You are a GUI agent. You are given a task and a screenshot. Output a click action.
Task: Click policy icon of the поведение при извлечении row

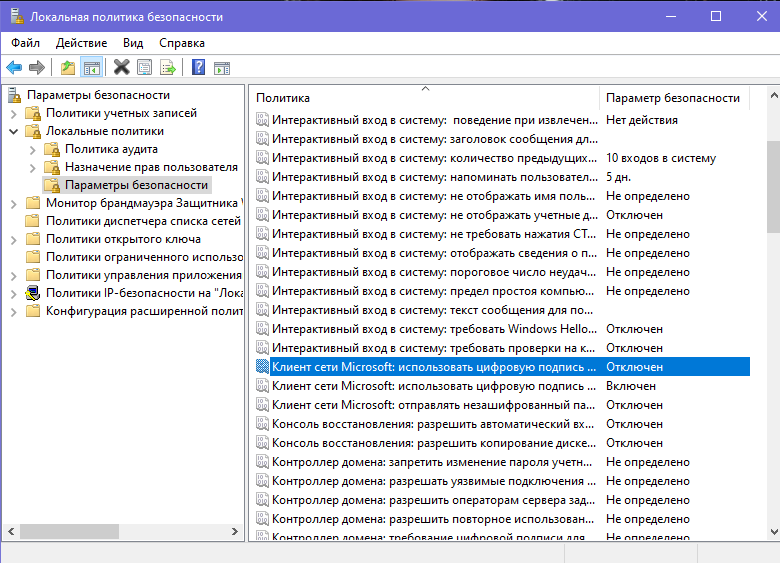click(x=262, y=120)
